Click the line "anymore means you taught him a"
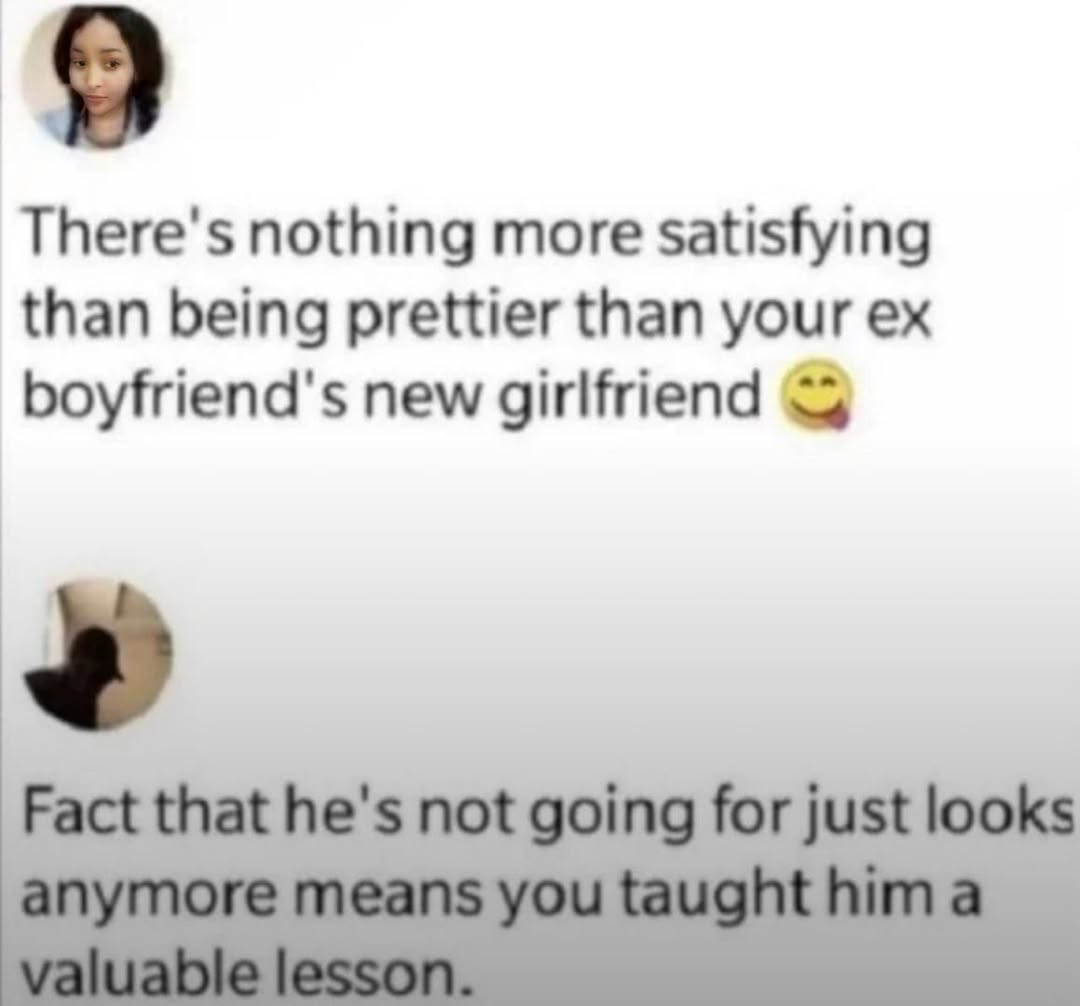1080x1006 pixels. pos(501,894)
